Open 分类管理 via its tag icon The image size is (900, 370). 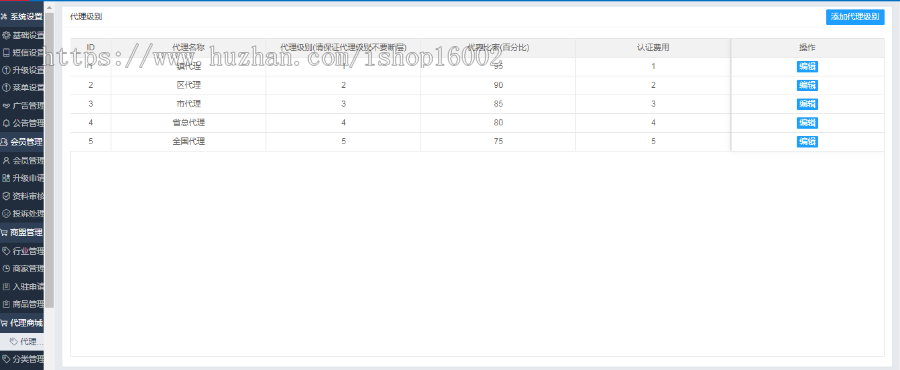pos(6,360)
